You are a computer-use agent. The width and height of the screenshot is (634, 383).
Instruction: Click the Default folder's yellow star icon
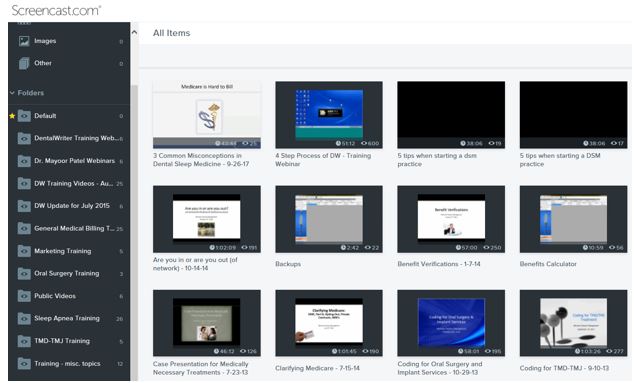[x=12, y=116]
